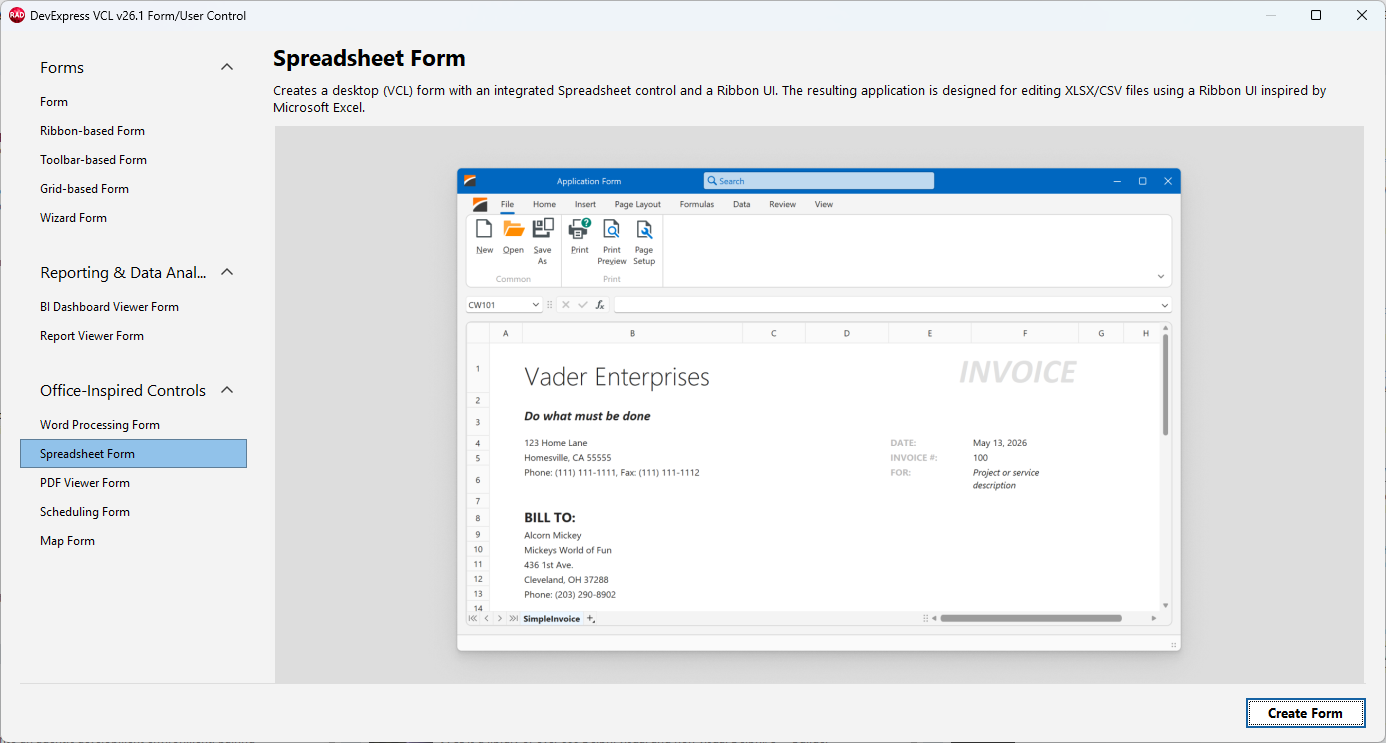Open the Insert ribbon tab in preview

(x=585, y=204)
